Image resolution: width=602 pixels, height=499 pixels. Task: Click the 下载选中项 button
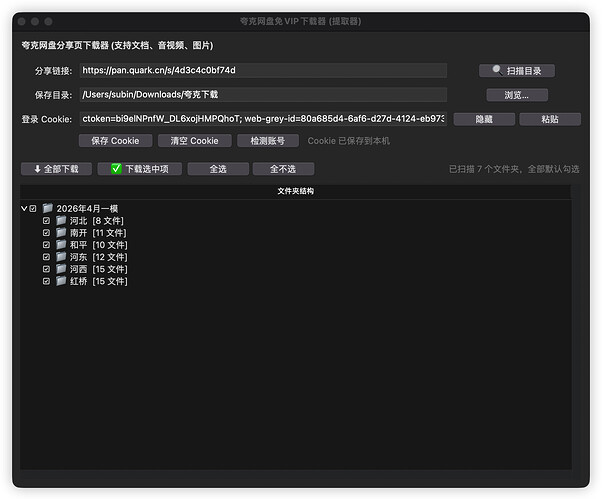click(x=139, y=169)
